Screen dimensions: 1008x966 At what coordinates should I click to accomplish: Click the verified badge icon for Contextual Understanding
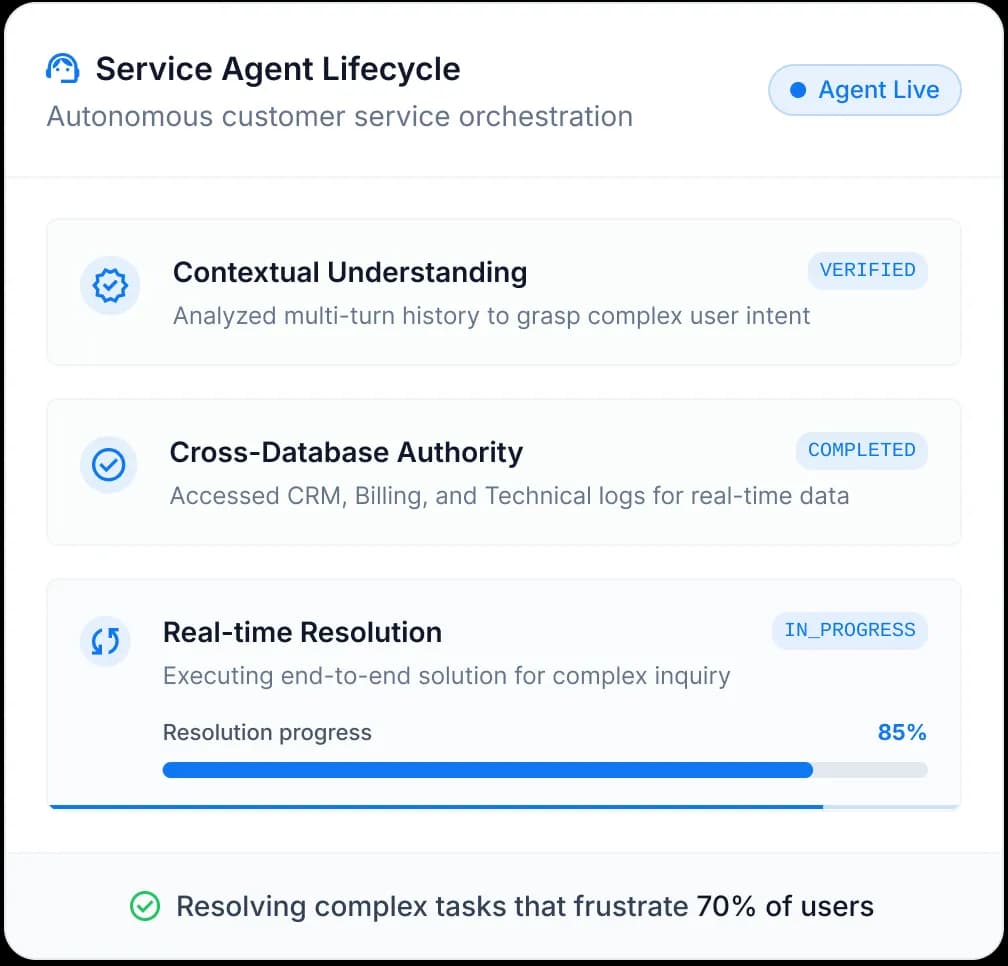click(x=109, y=286)
